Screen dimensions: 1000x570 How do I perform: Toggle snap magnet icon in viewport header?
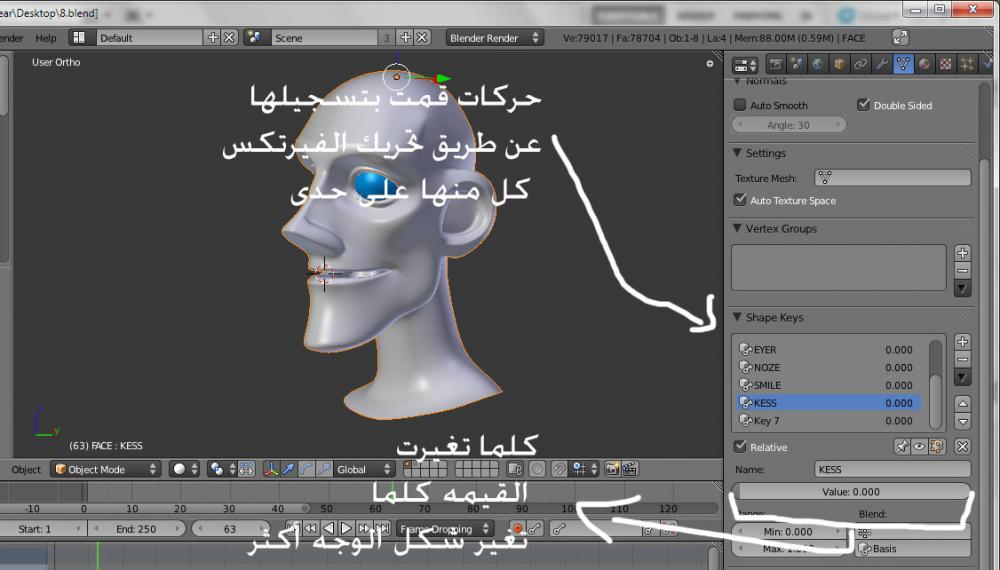559,469
